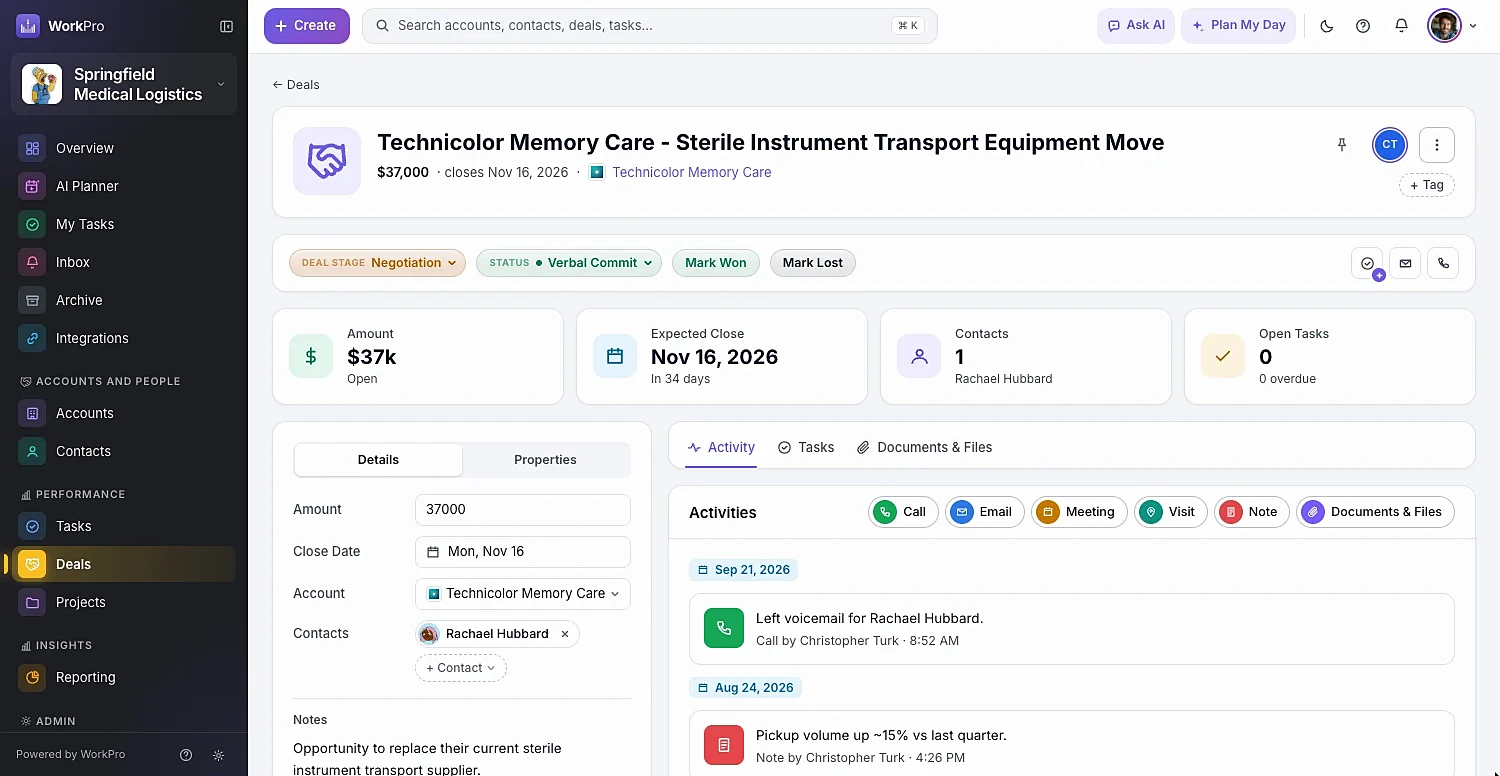This screenshot has width=1500, height=776.
Task: Open the Technicolor Memory Care account link
Action: click(x=692, y=172)
